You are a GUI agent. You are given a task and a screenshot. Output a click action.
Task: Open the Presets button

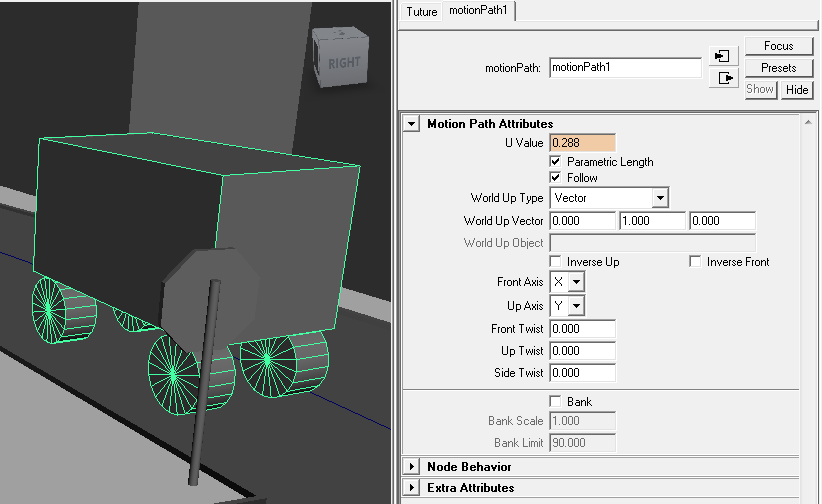(x=778, y=68)
